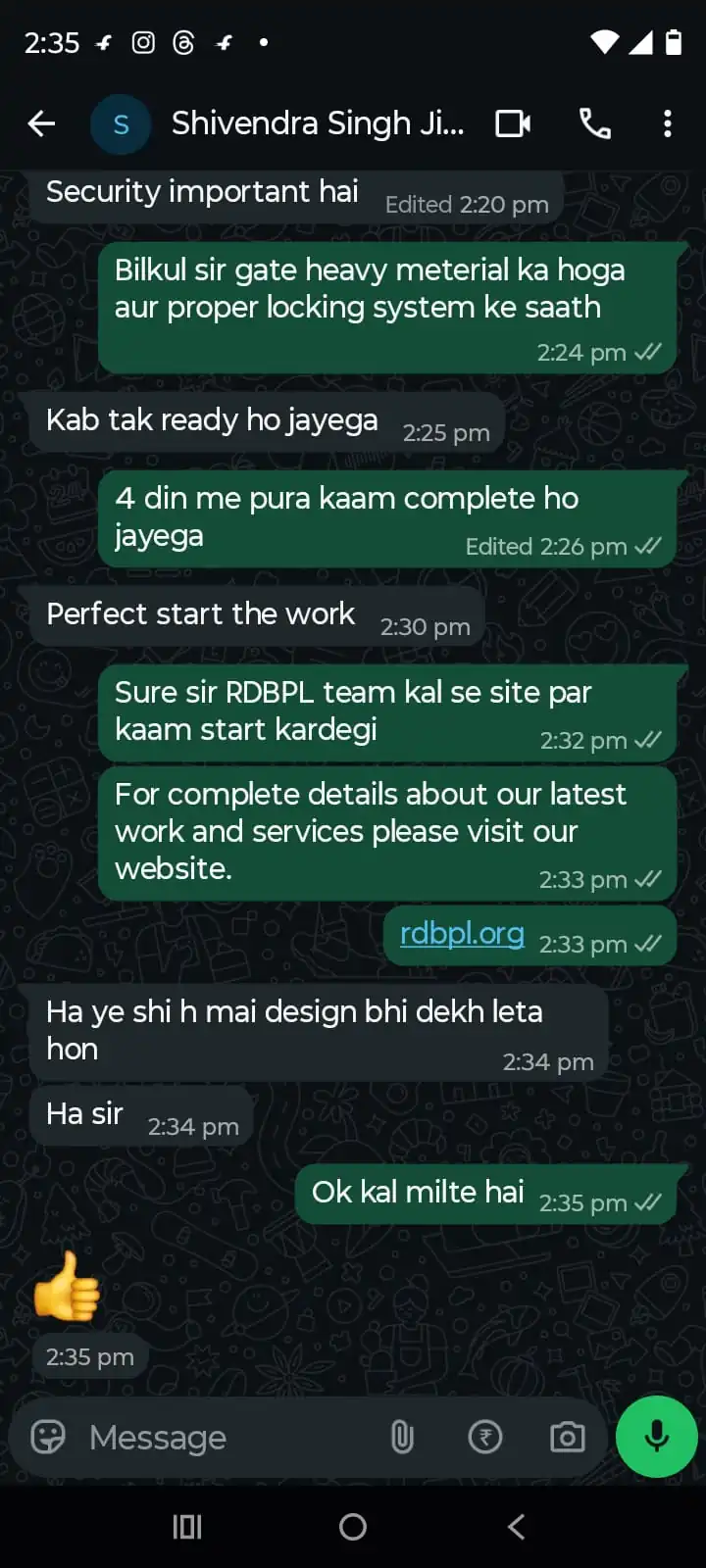Open contact info via Shivendra Singh name
The height and width of the screenshot is (1568, 706).
[318, 123]
